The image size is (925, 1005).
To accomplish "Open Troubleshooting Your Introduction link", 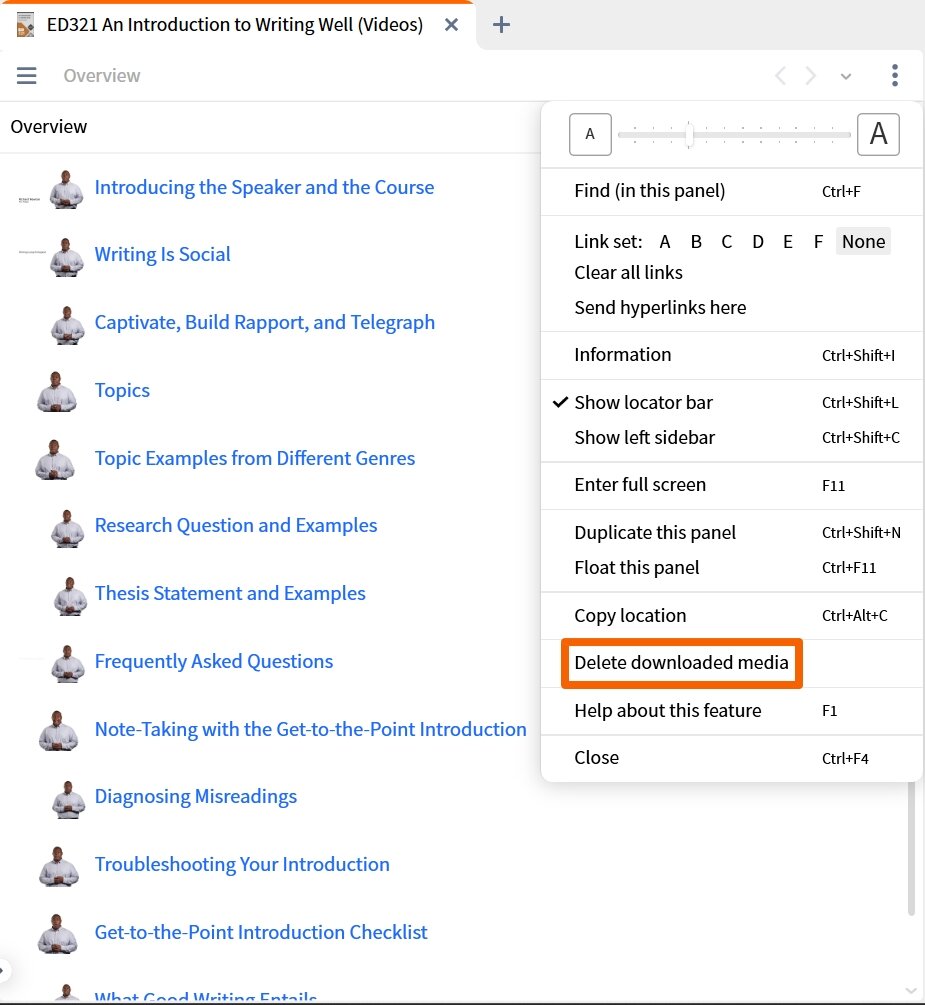I will coord(242,865).
